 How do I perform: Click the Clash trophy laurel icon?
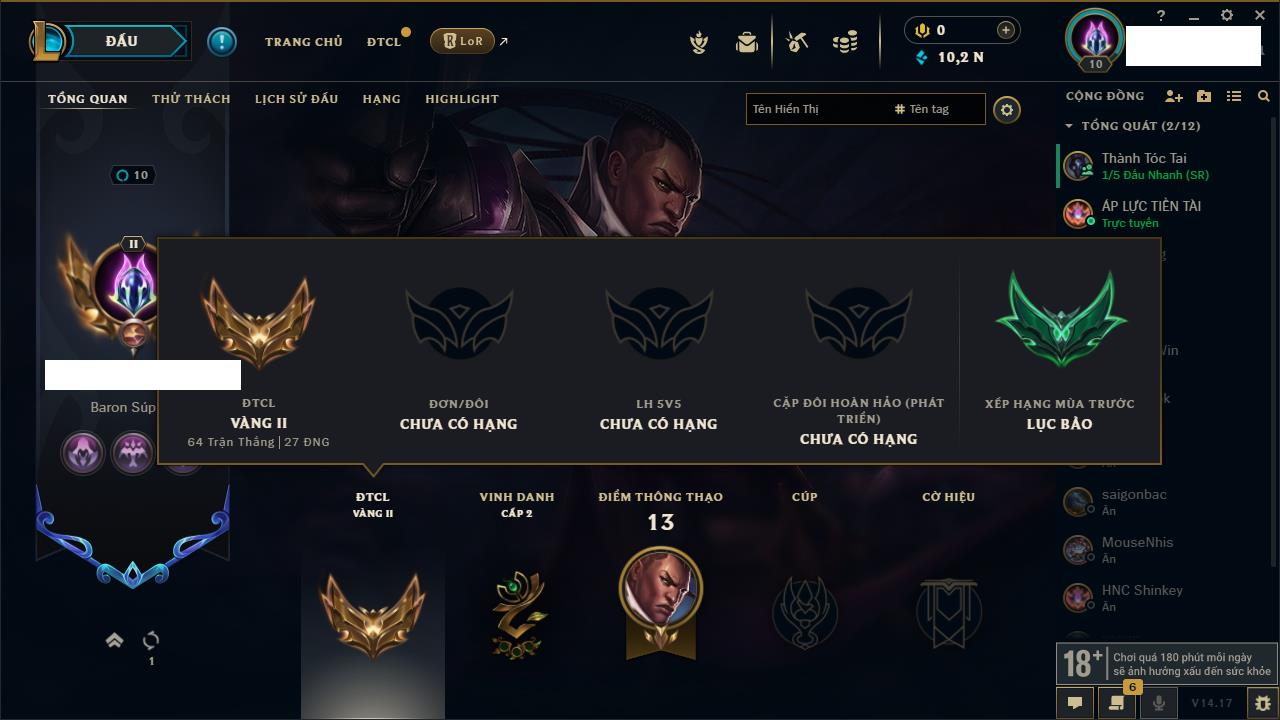coord(700,42)
